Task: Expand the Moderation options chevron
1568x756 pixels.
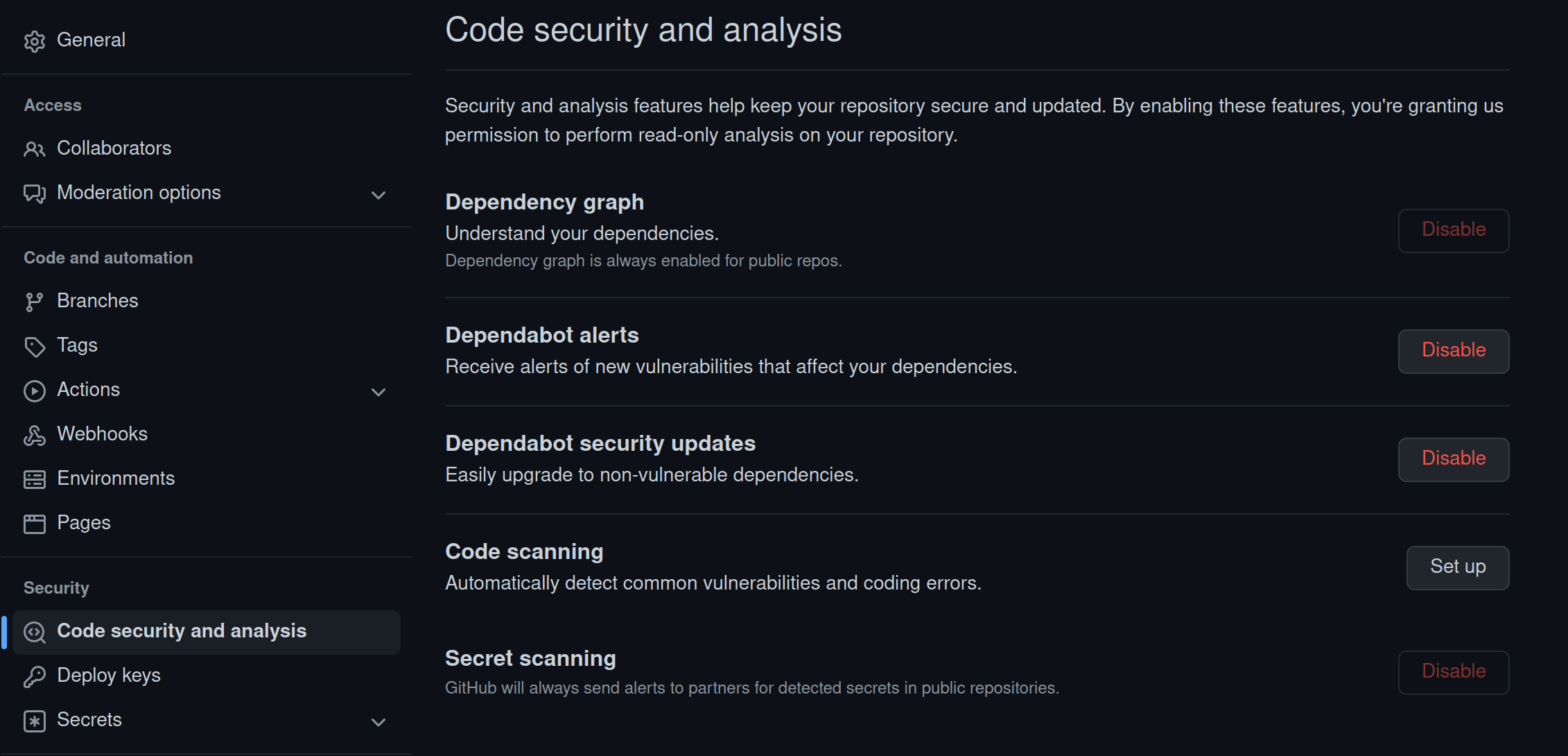Action: point(378,195)
